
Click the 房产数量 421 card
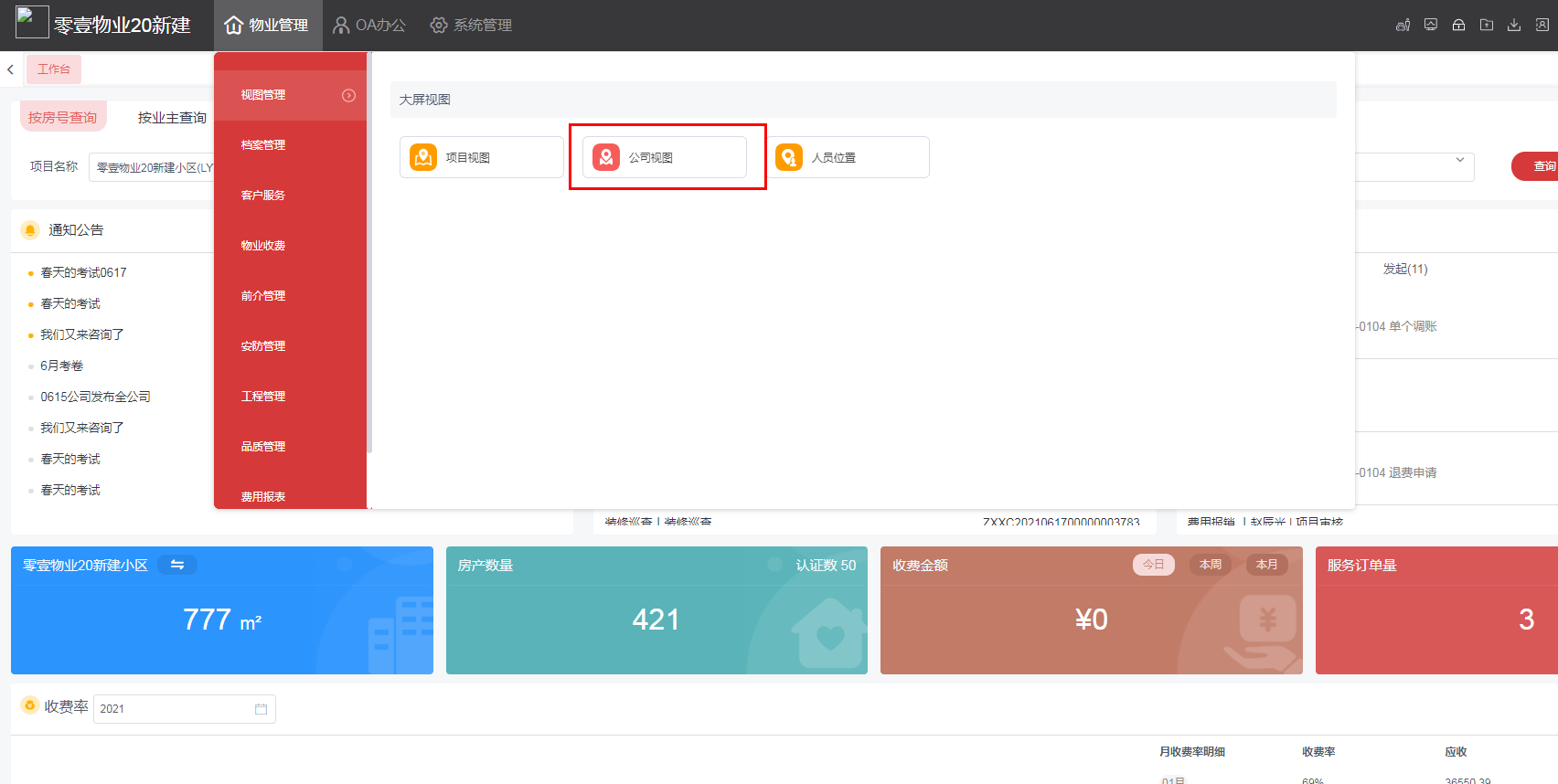[x=656, y=610]
